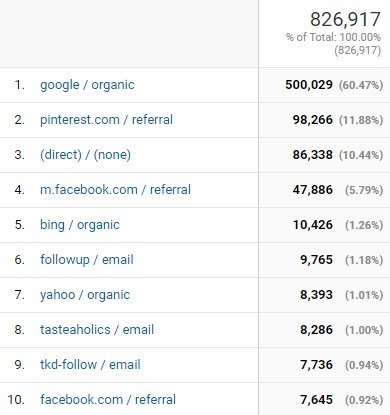Image resolution: width=390 pixels, height=415 pixels.
Task: Click the 8,393 sessions value
Action: 316,295
